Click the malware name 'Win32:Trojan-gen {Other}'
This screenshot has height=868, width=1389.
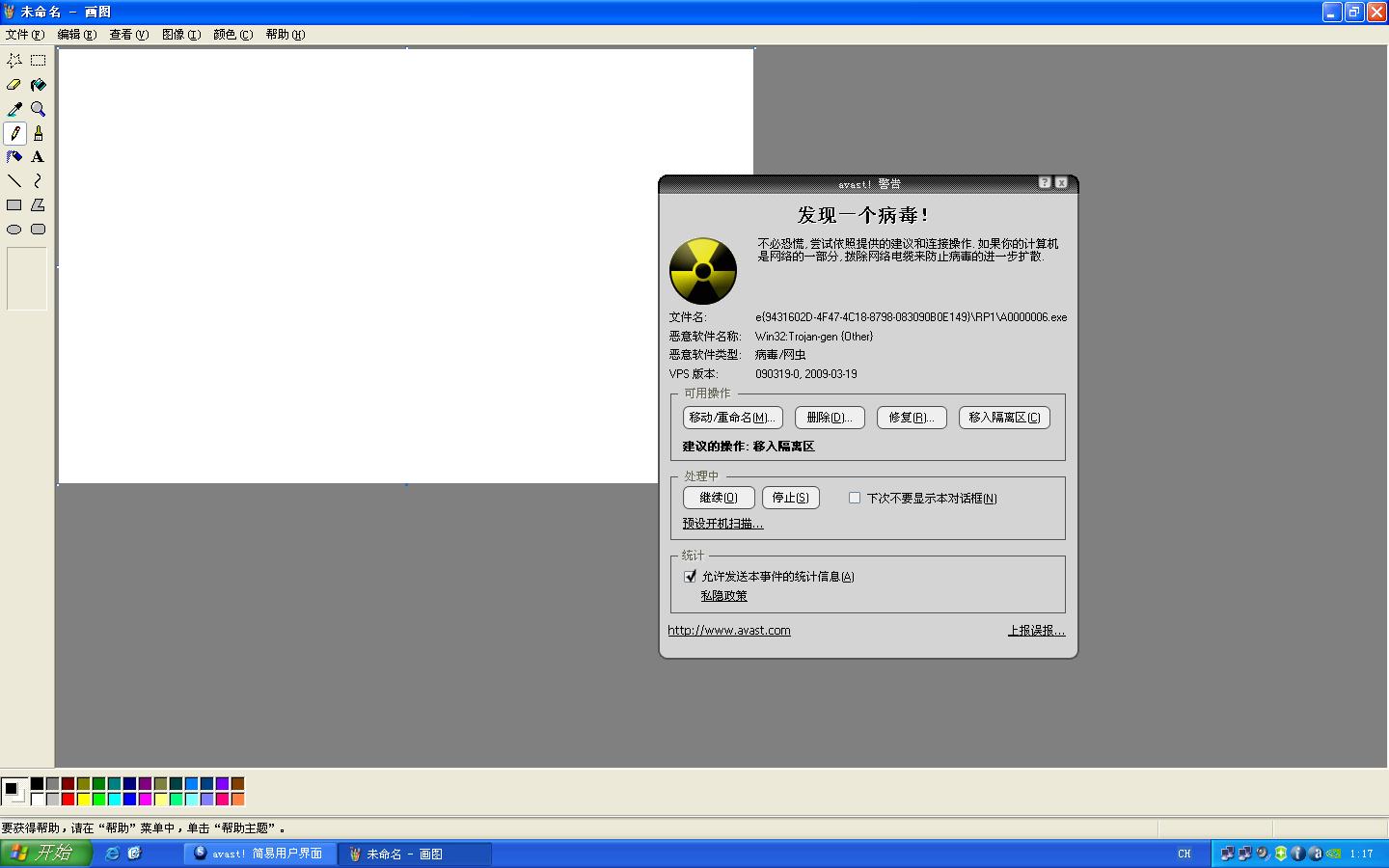[x=814, y=337]
